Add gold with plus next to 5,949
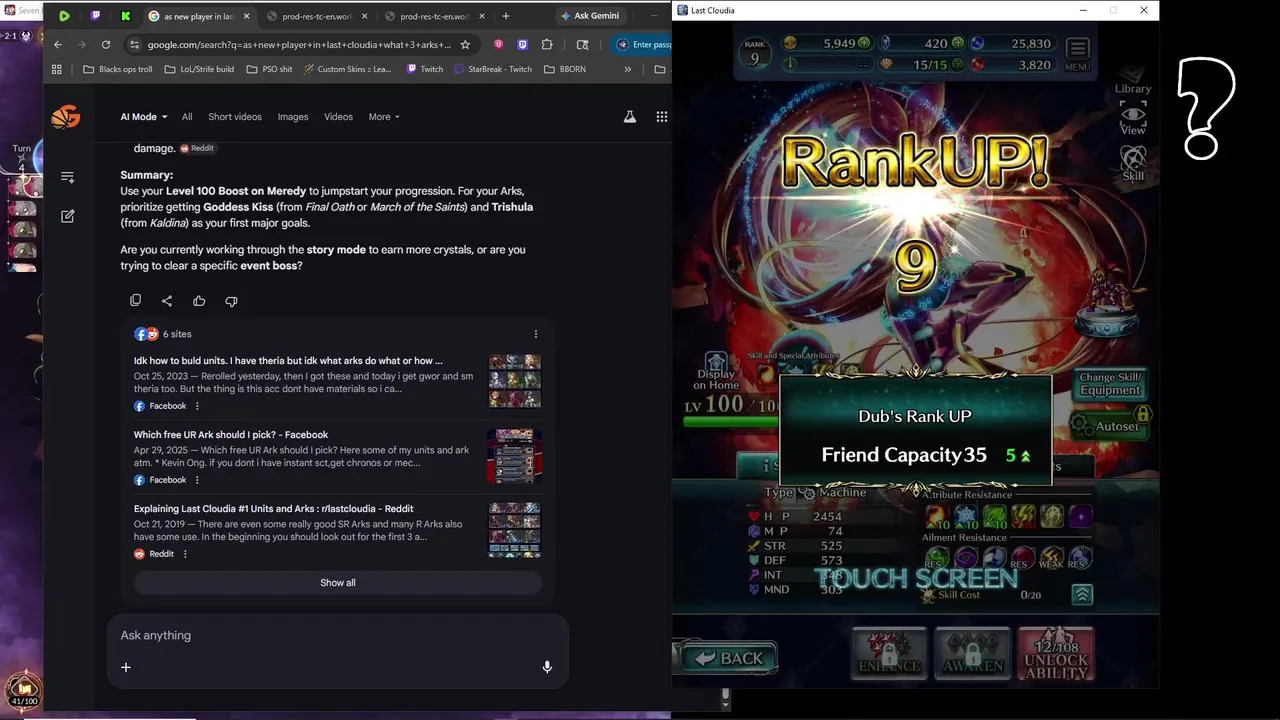Image resolution: width=1280 pixels, height=720 pixels. [864, 44]
